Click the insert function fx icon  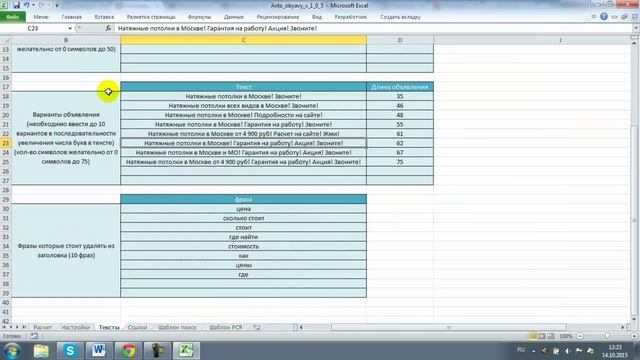tap(108, 28)
